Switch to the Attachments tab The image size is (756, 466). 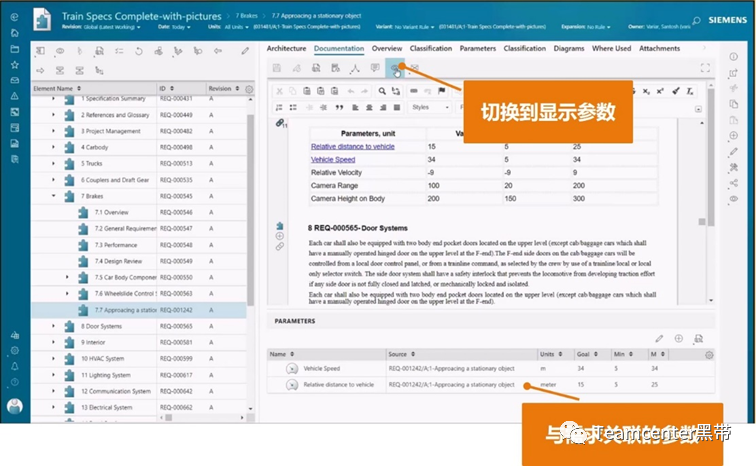click(x=659, y=48)
